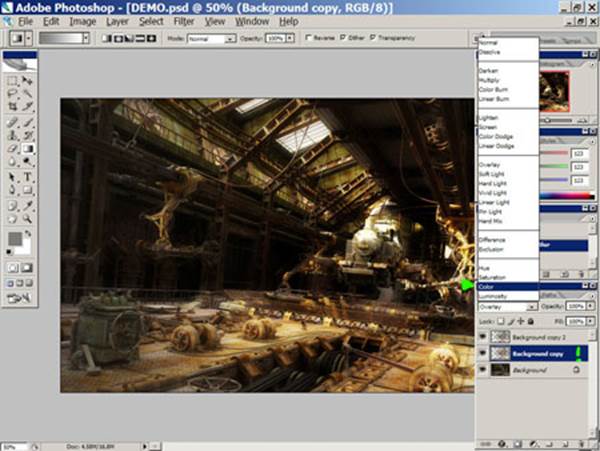Select the Rectangle Shape tool
Screen dimensions: 600x451
pos(27,190)
